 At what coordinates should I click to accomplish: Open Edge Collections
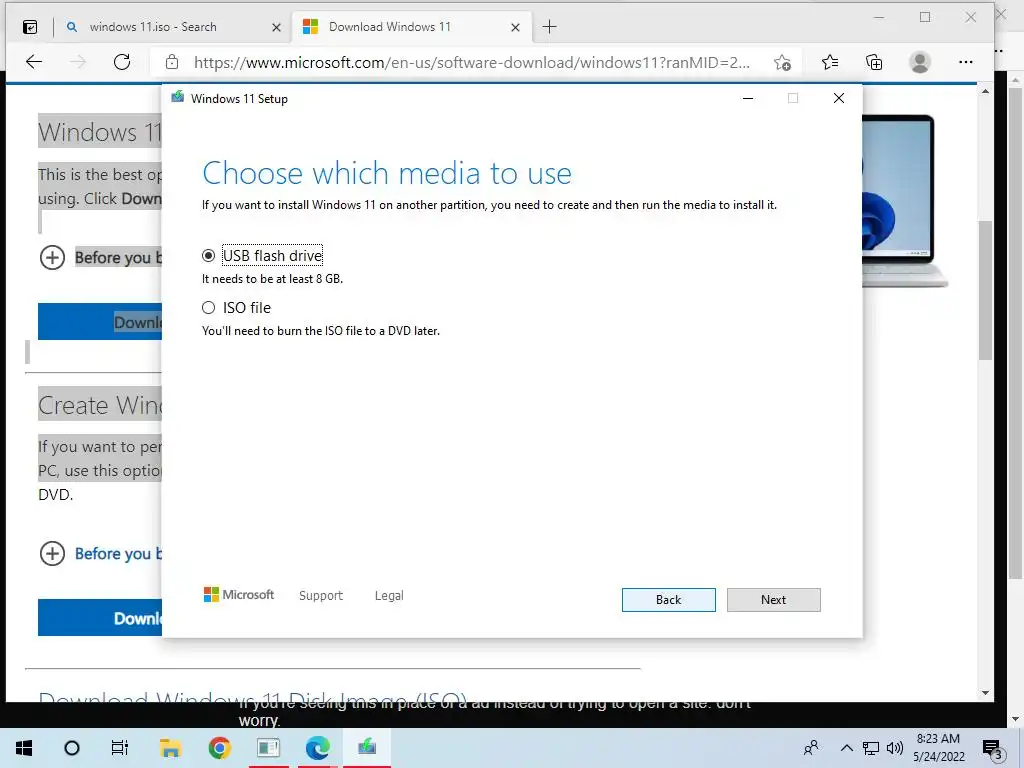874,63
